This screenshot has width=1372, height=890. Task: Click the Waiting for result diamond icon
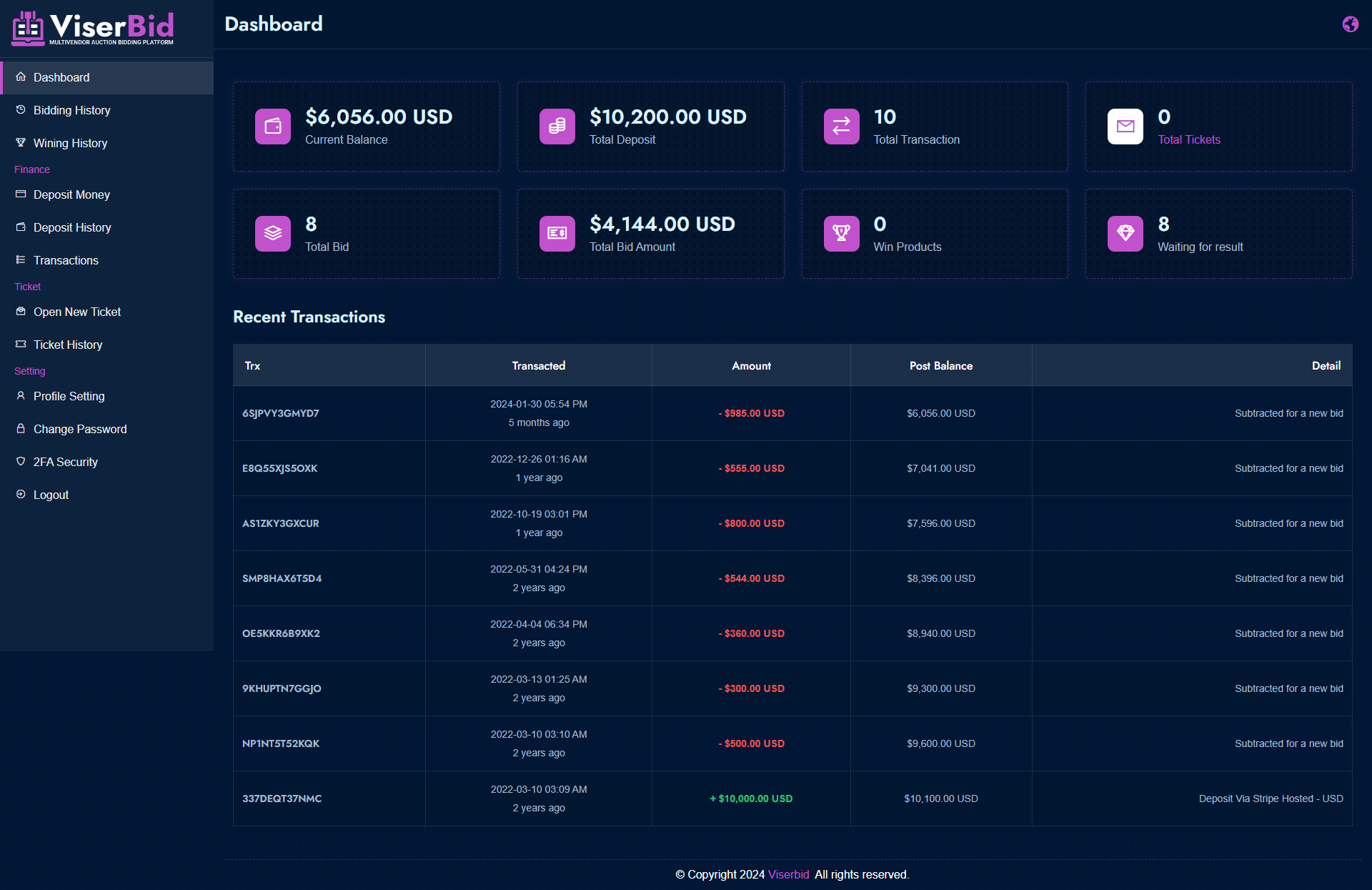pyautogui.click(x=1125, y=234)
